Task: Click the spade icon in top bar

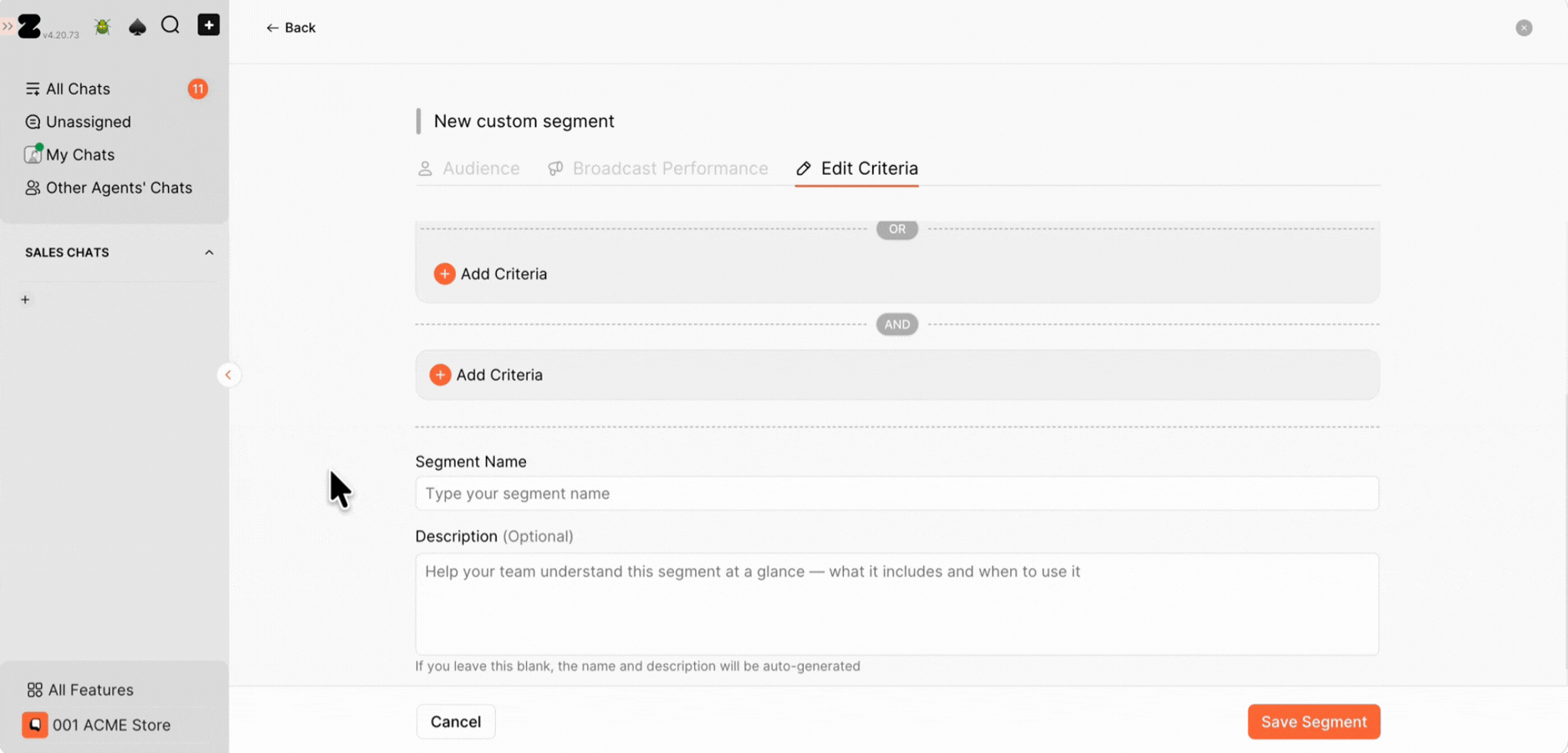Action: click(x=137, y=27)
